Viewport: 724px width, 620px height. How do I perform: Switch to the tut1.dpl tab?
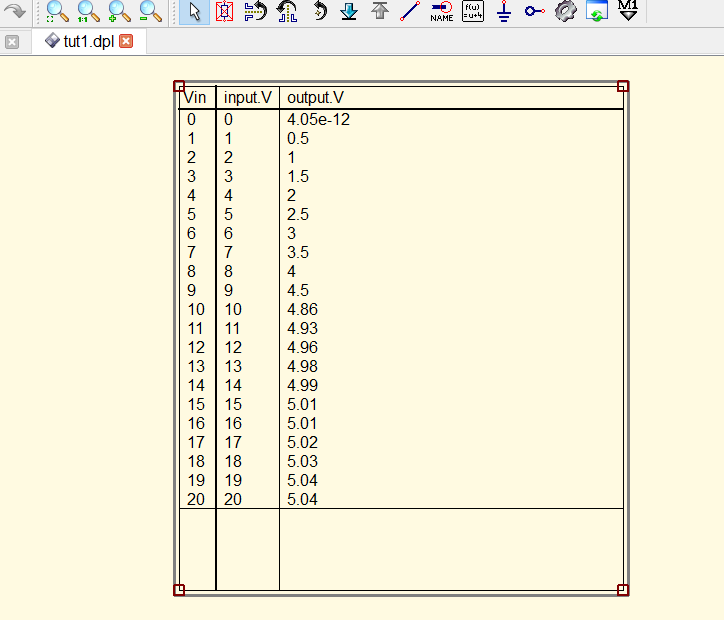(88, 42)
